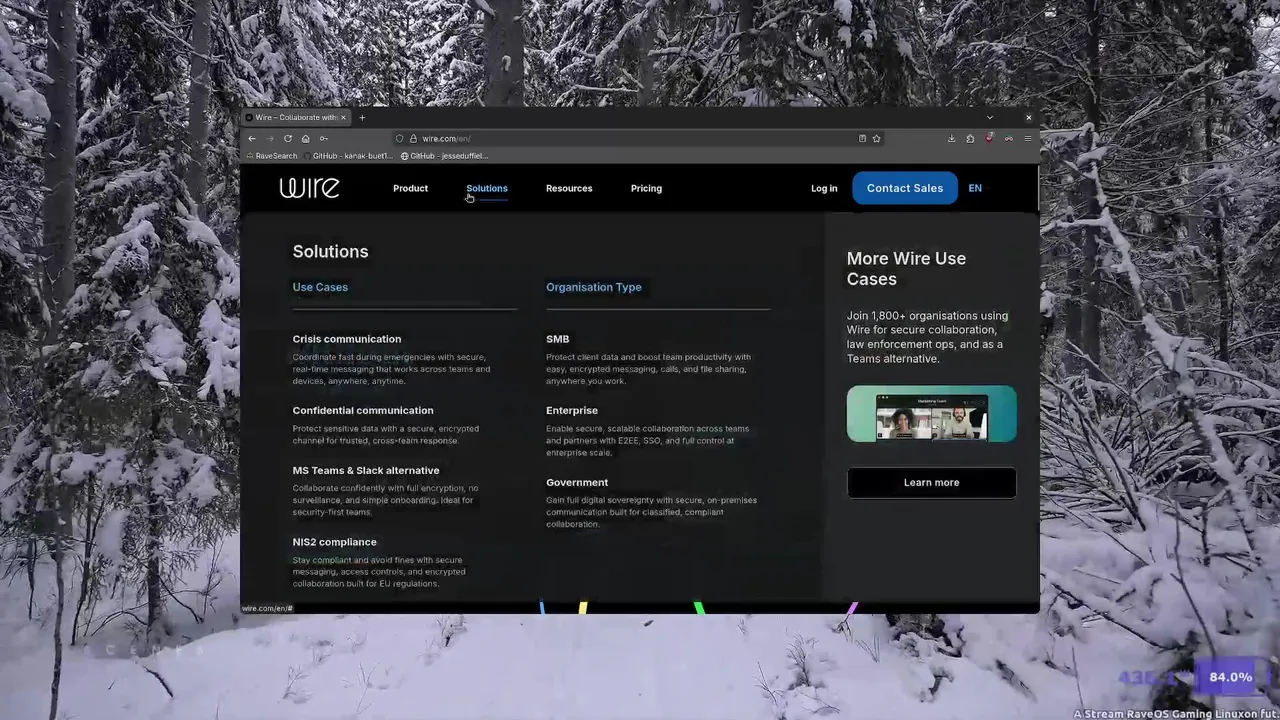Click the video call thumbnail image
This screenshot has width=1280, height=720.
pyautogui.click(x=932, y=414)
